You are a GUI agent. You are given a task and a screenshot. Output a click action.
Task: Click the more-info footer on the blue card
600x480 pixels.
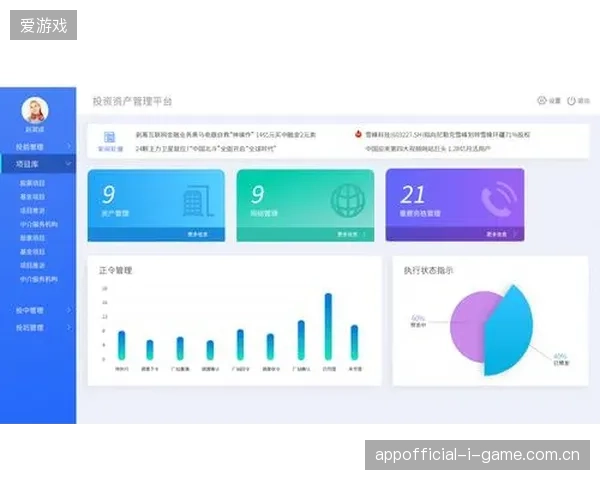156,234
